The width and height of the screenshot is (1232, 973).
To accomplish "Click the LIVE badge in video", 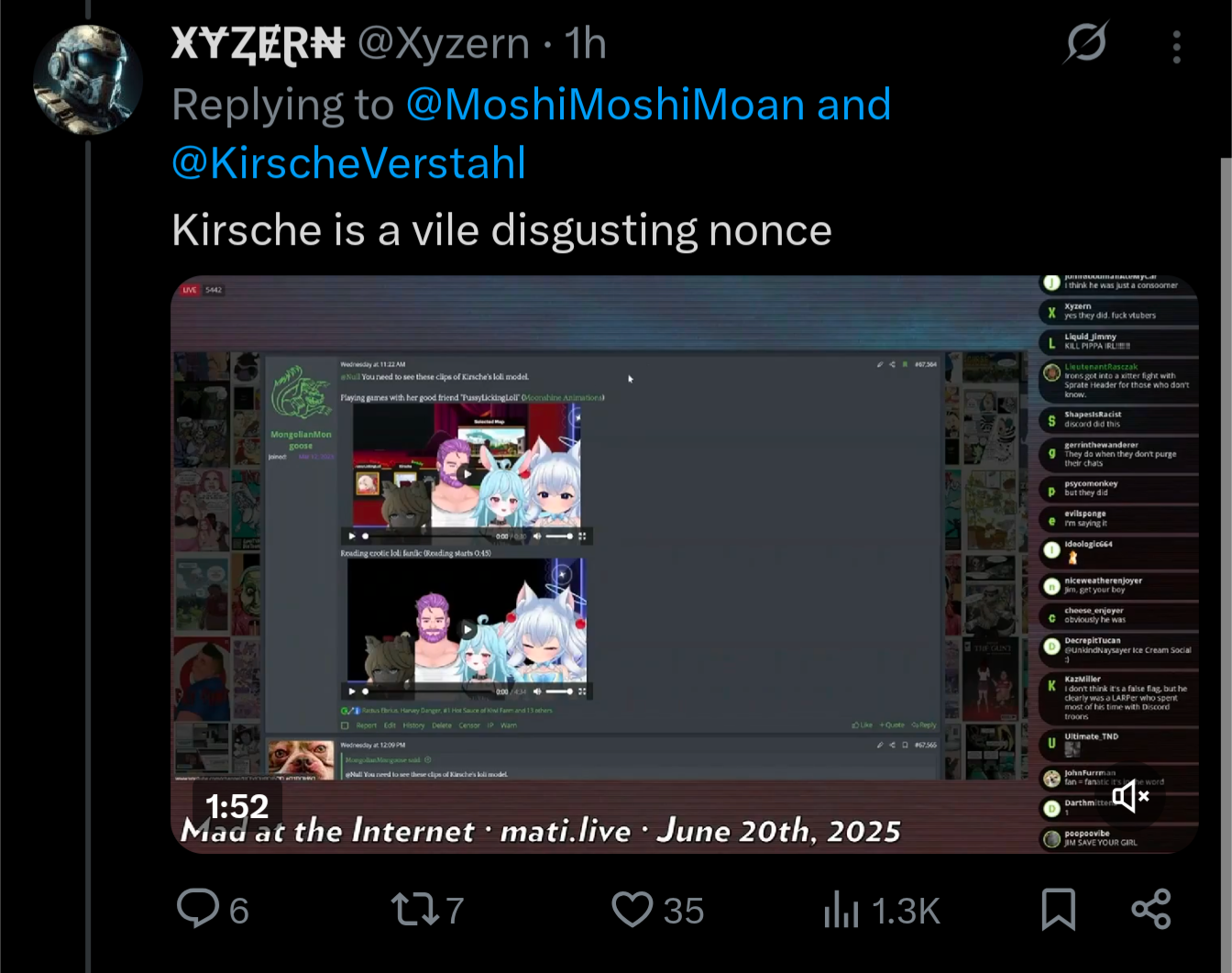I will tap(190, 290).
